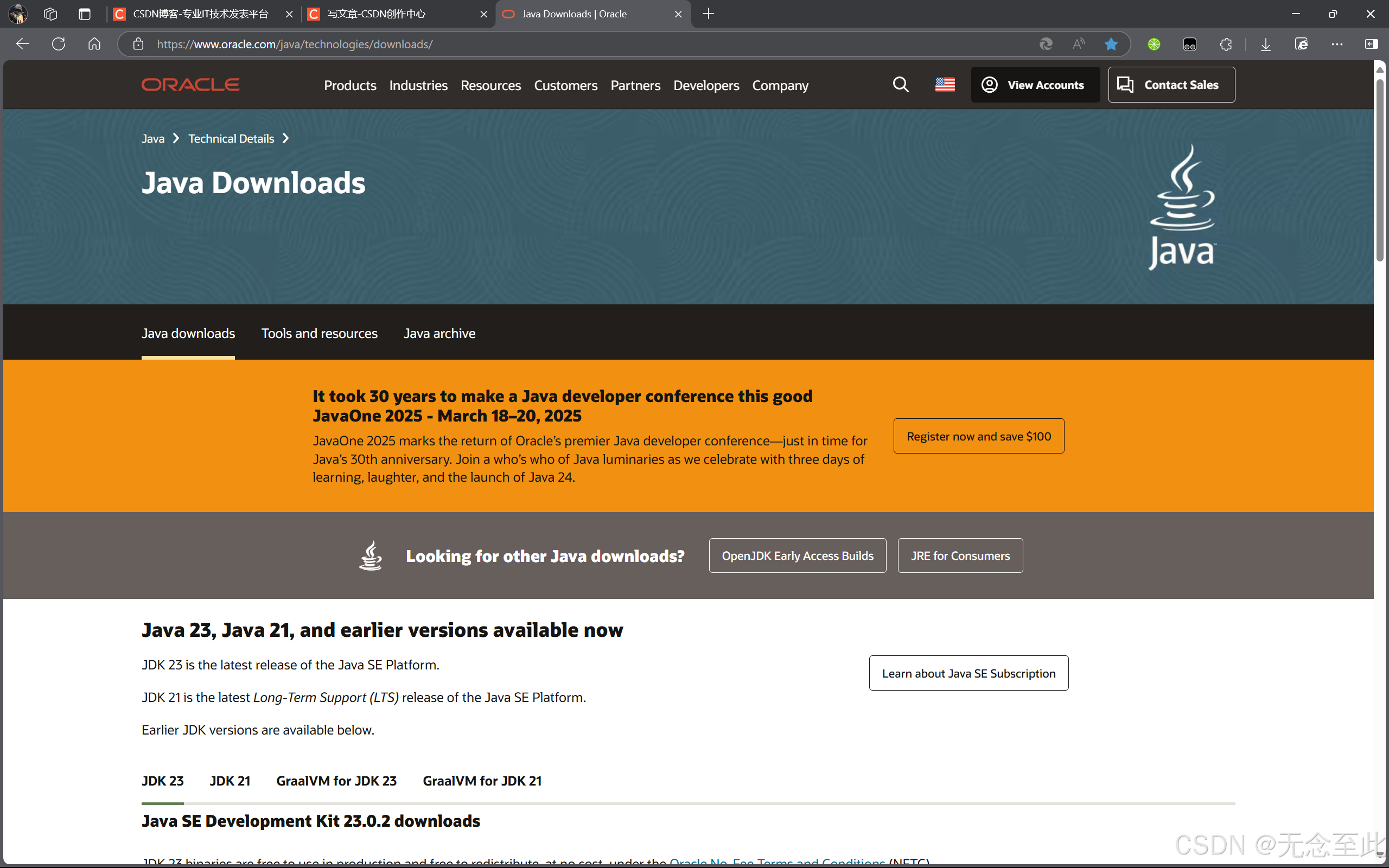Close the Java Downloads tab
The image size is (1389, 868).
(x=678, y=14)
